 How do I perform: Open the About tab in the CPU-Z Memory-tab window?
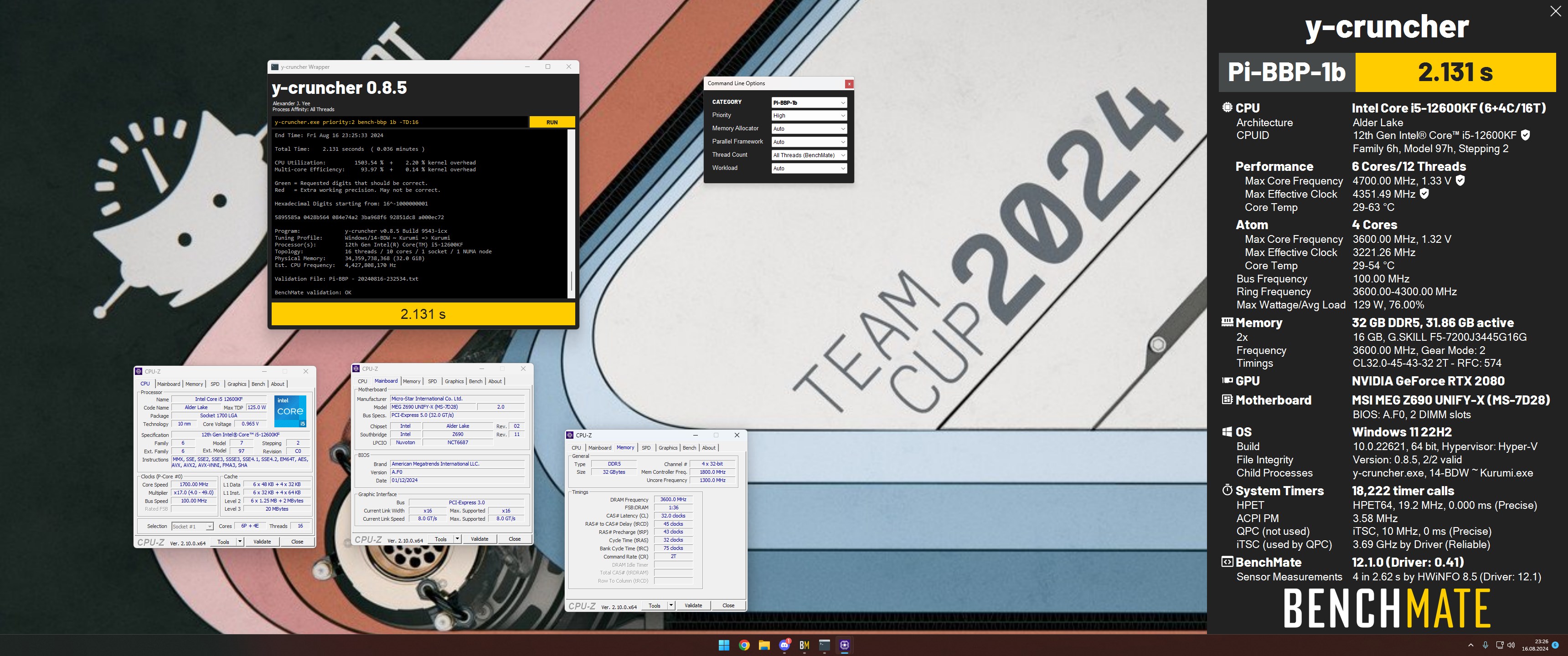pyautogui.click(x=709, y=448)
